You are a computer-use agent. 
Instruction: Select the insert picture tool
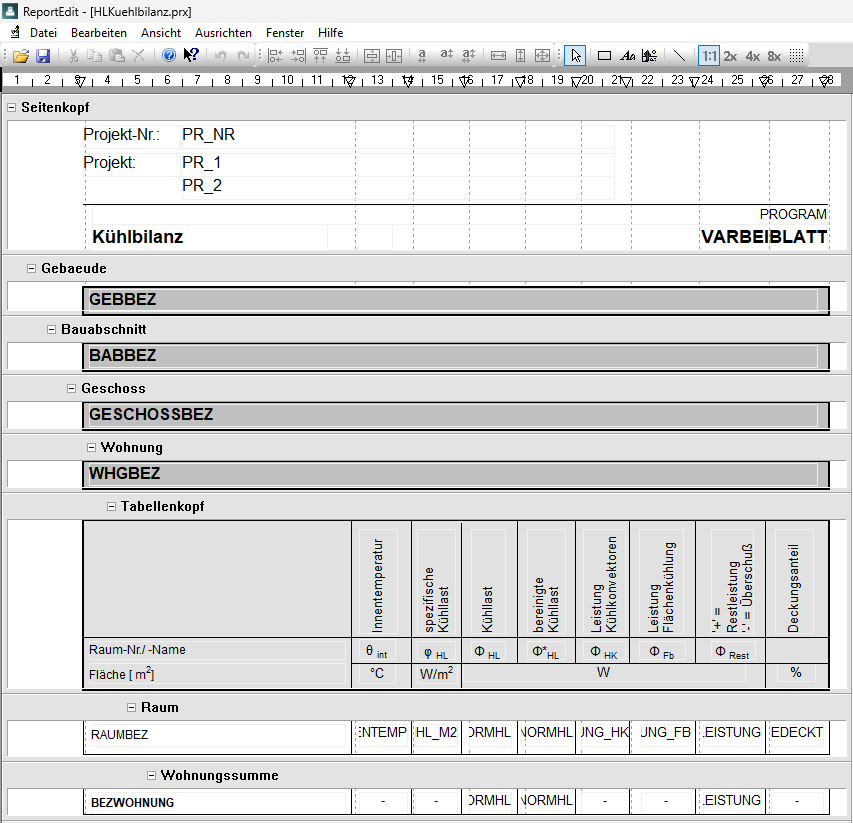pos(650,55)
